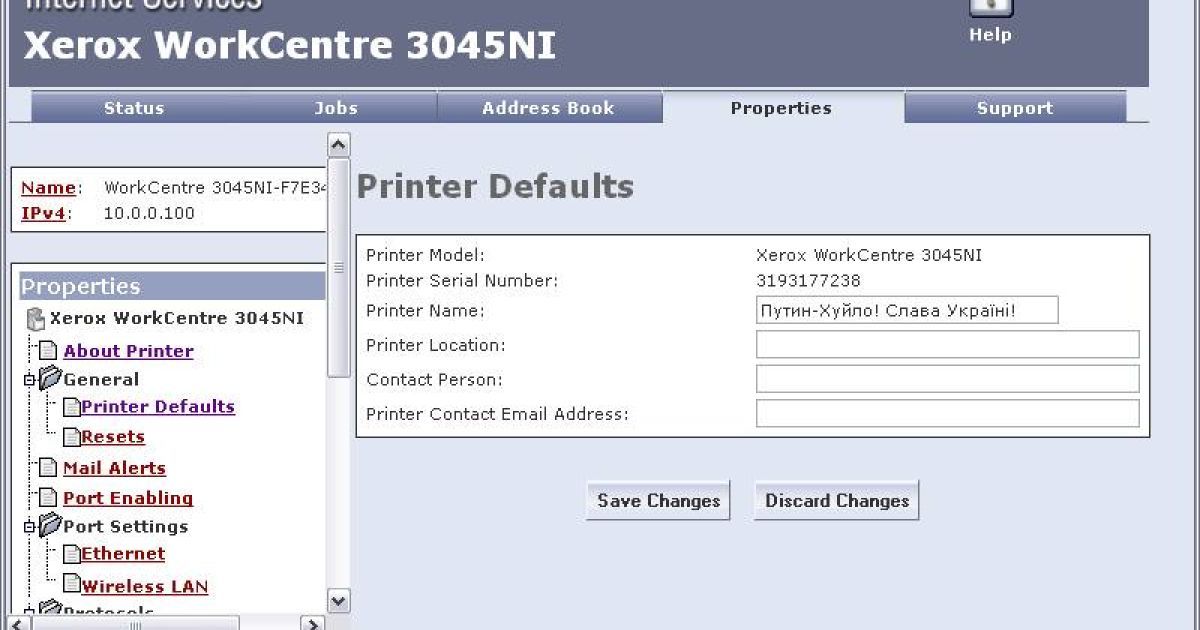1200x630 pixels.
Task: Open the Printer Defaults link in the tree
Action: [x=158, y=407]
